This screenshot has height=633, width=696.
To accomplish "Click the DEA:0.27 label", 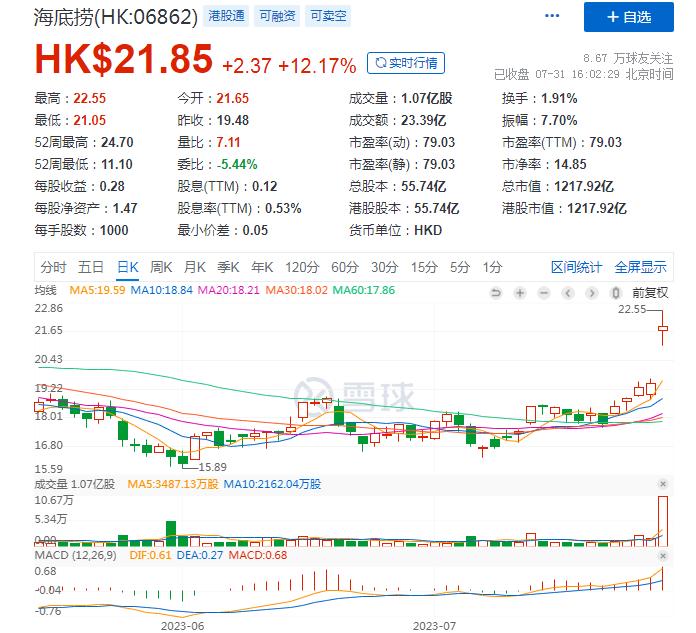I will 200,555.
